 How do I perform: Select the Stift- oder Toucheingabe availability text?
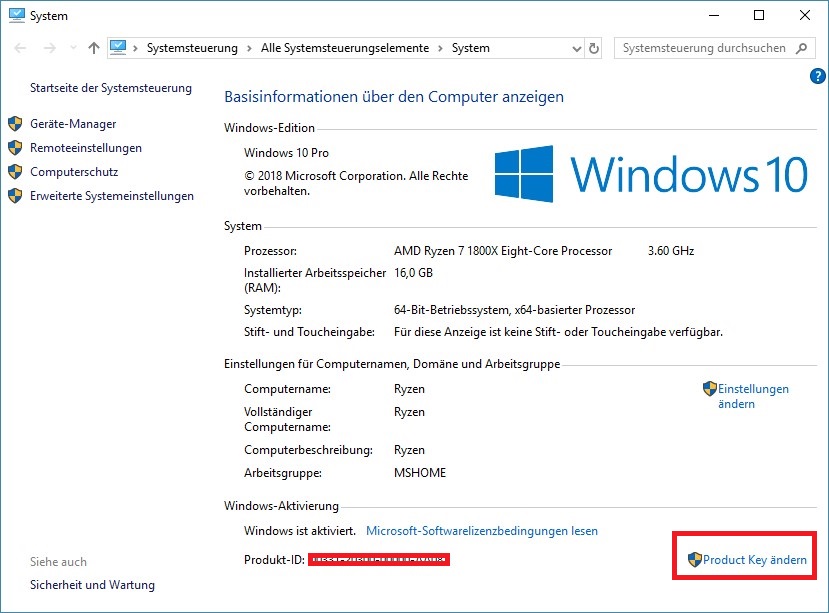(x=558, y=332)
